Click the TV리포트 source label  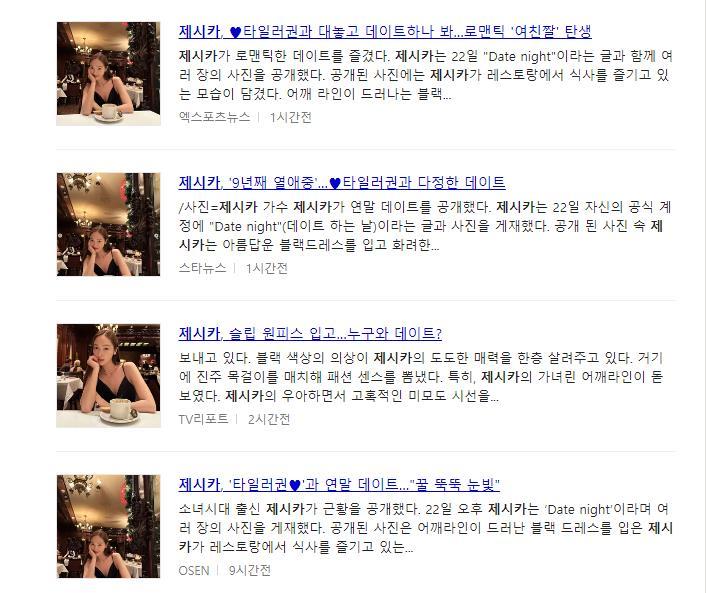[x=204, y=419]
